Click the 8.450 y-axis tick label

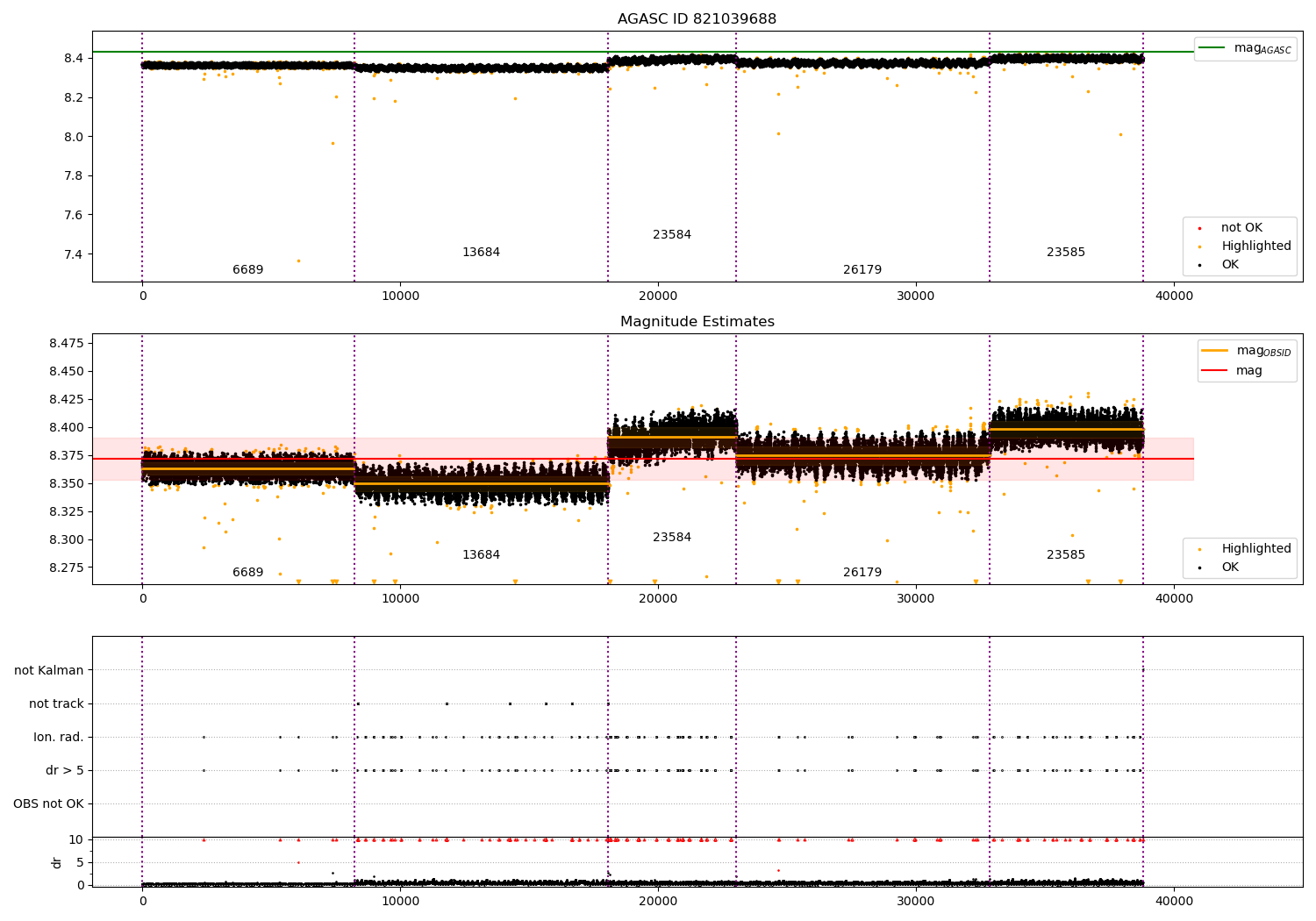pyautogui.click(x=67, y=372)
